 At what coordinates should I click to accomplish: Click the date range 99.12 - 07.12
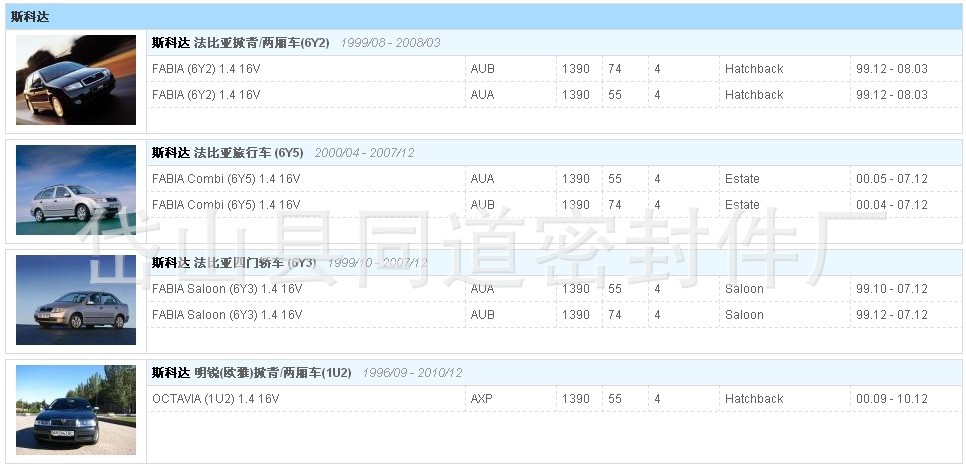click(x=891, y=314)
